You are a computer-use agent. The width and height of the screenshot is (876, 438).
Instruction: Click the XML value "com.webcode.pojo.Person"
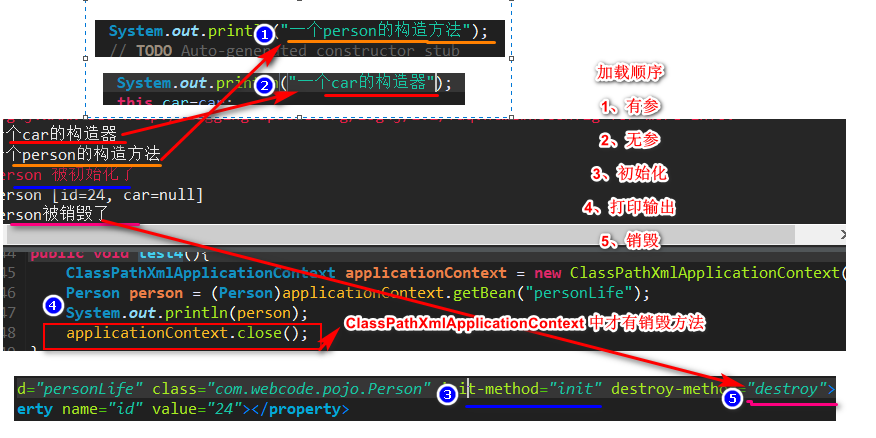tap(318, 388)
